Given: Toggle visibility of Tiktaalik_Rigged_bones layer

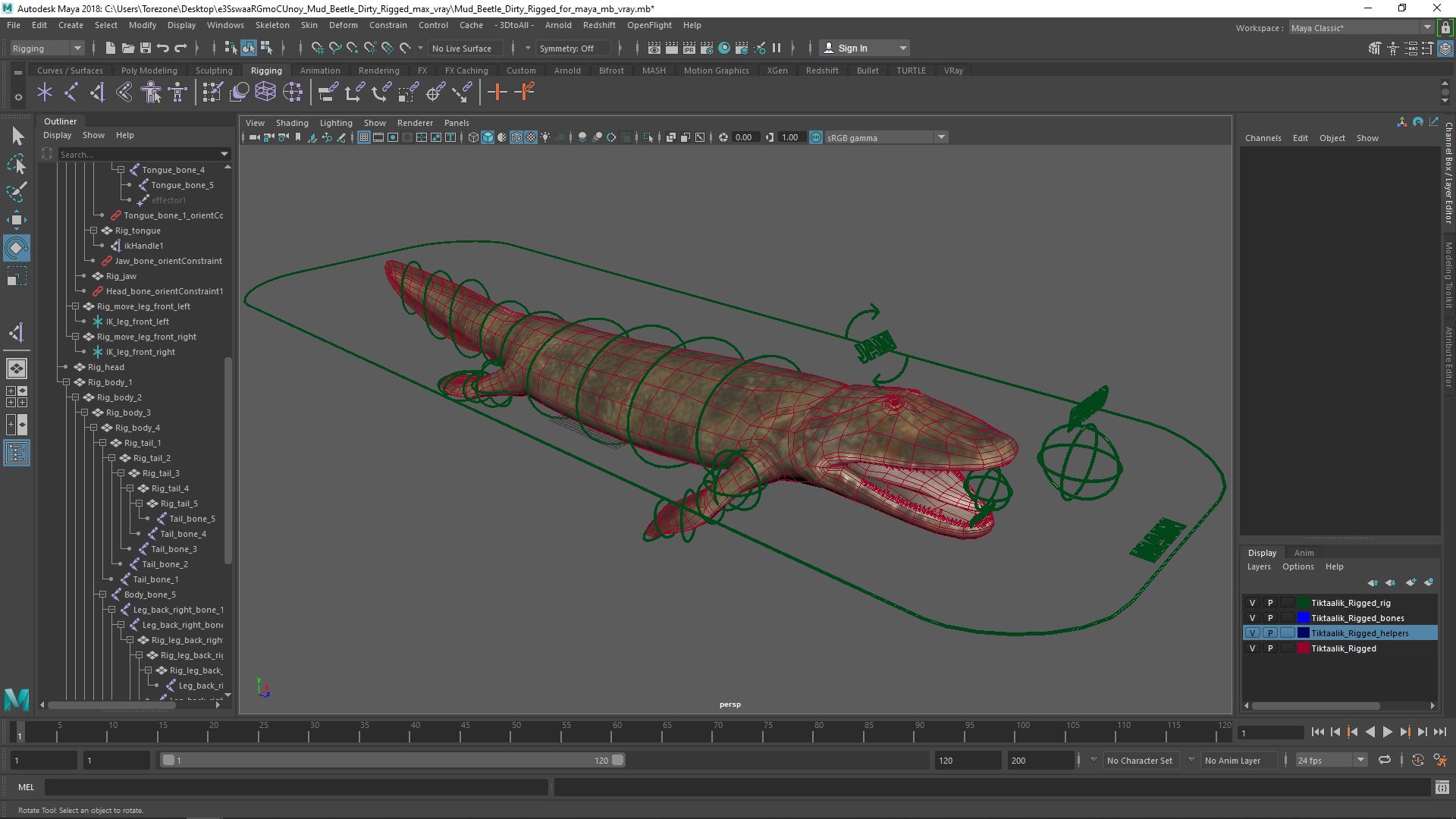Looking at the screenshot, I should pos(1252,618).
